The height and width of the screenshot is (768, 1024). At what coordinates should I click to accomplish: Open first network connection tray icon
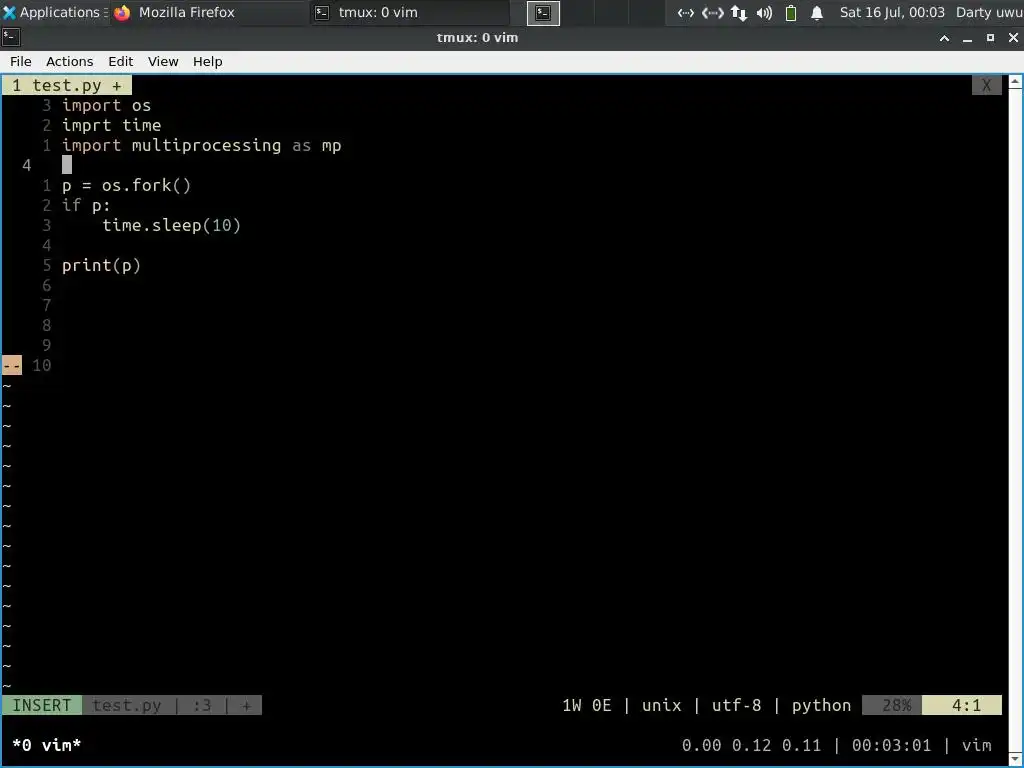pyautogui.click(x=686, y=12)
